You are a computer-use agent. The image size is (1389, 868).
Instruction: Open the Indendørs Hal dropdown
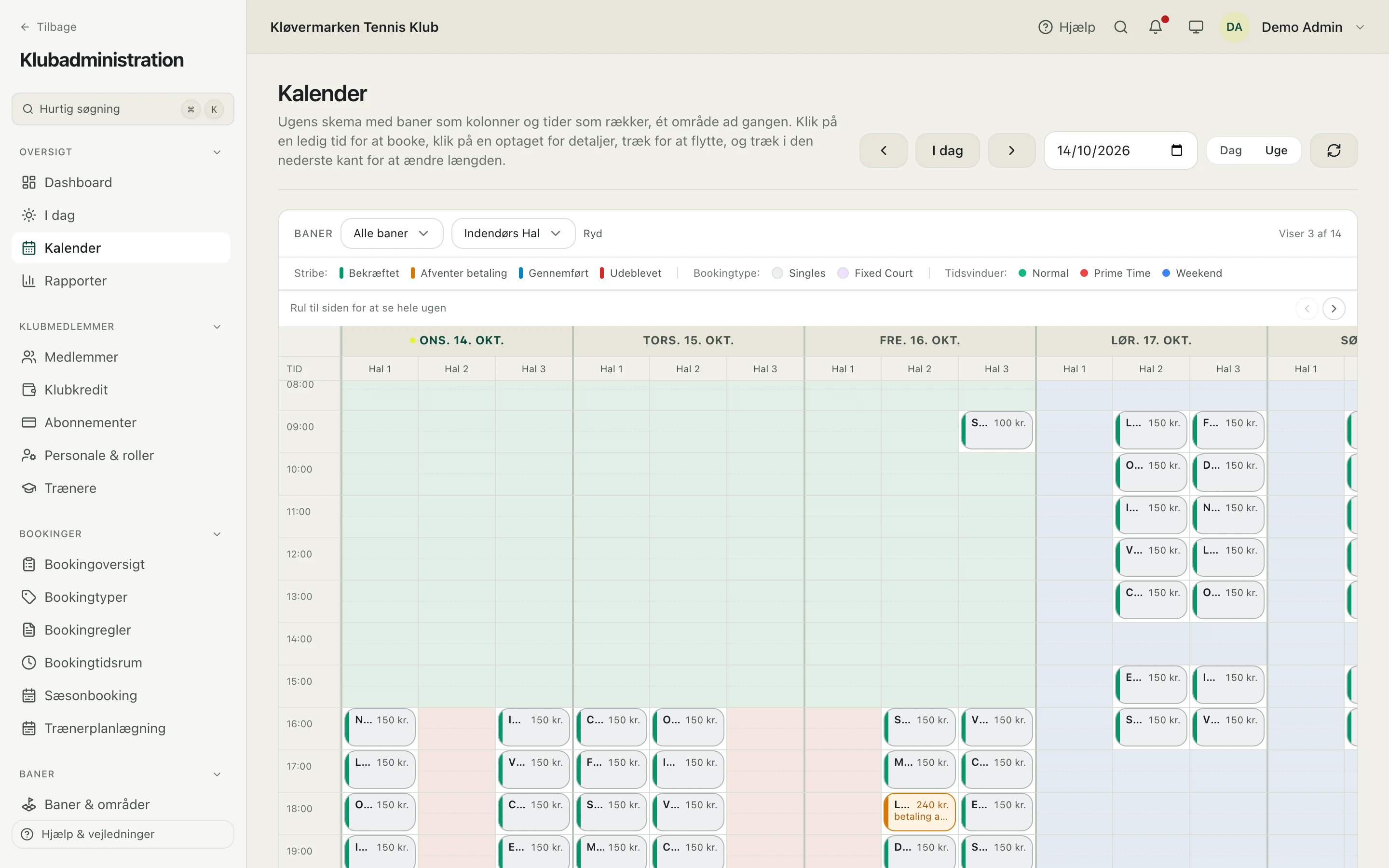pyautogui.click(x=513, y=233)
